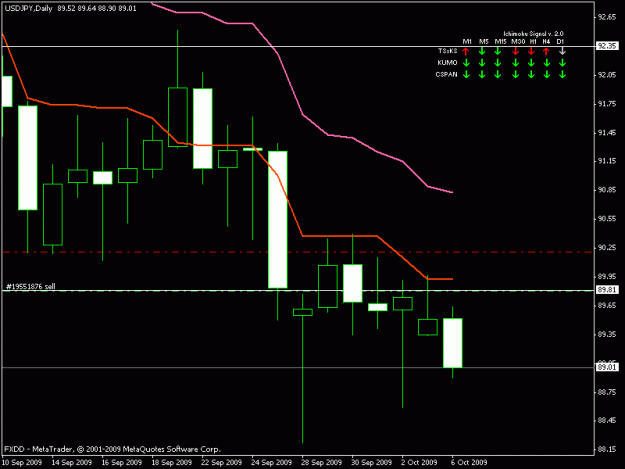
Task: Click the USDJPY,Daily chart title text
Action: click(29, 8)
